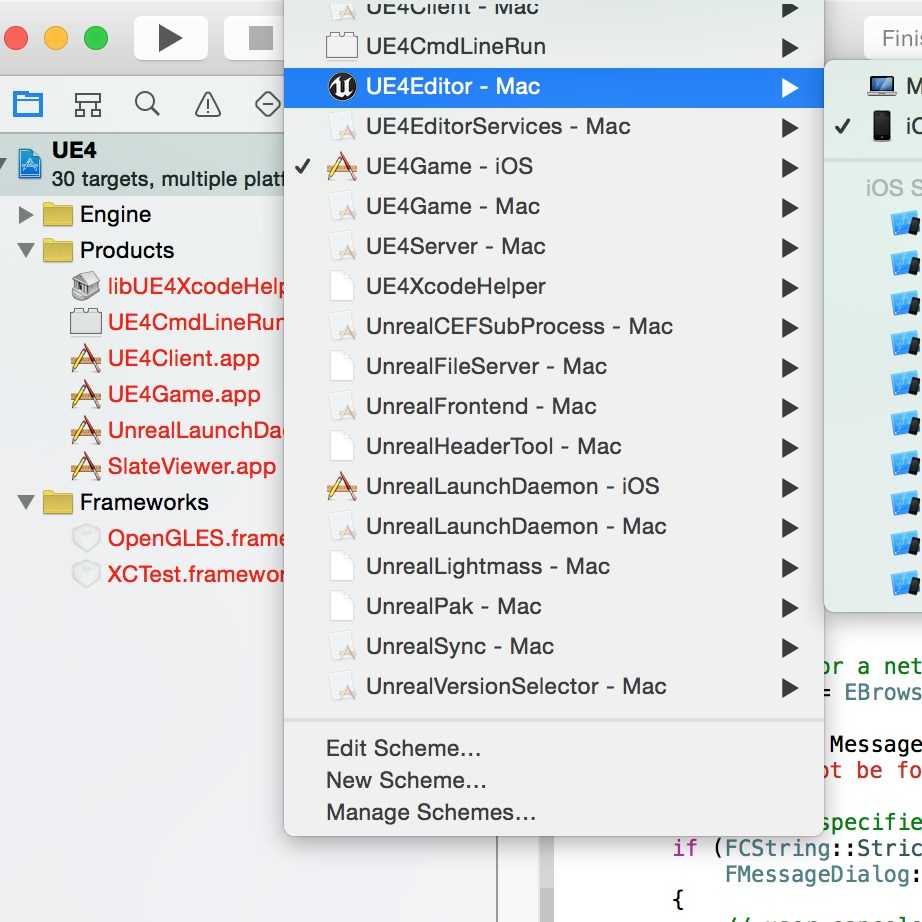Select the UE4 project file icon
Screen dimensions: 922x922
(x=29, y=163)
